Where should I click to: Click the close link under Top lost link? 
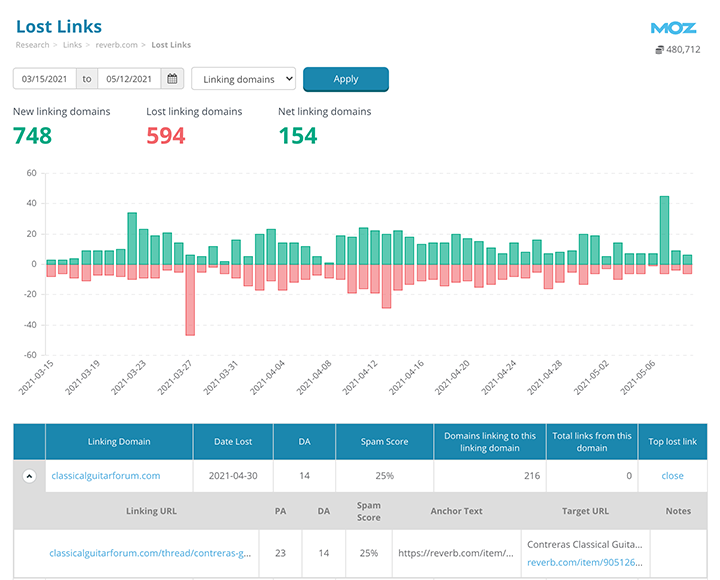coord(672,476)
